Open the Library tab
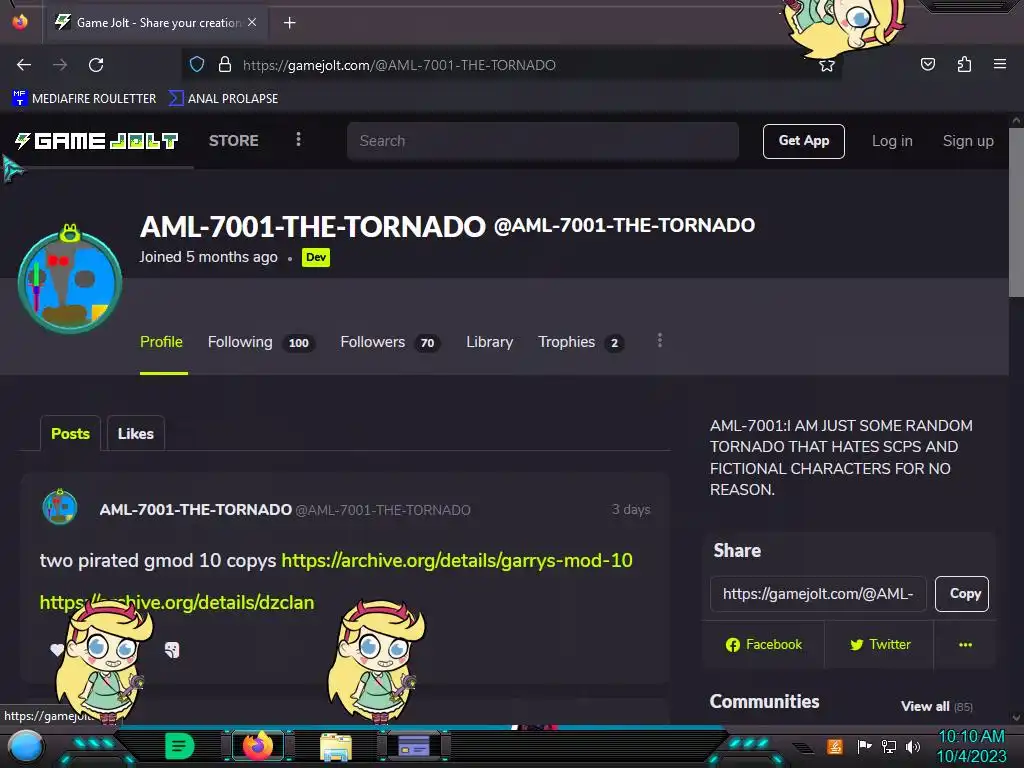Screen dimensions: 1024x768 tap(489, 342)
